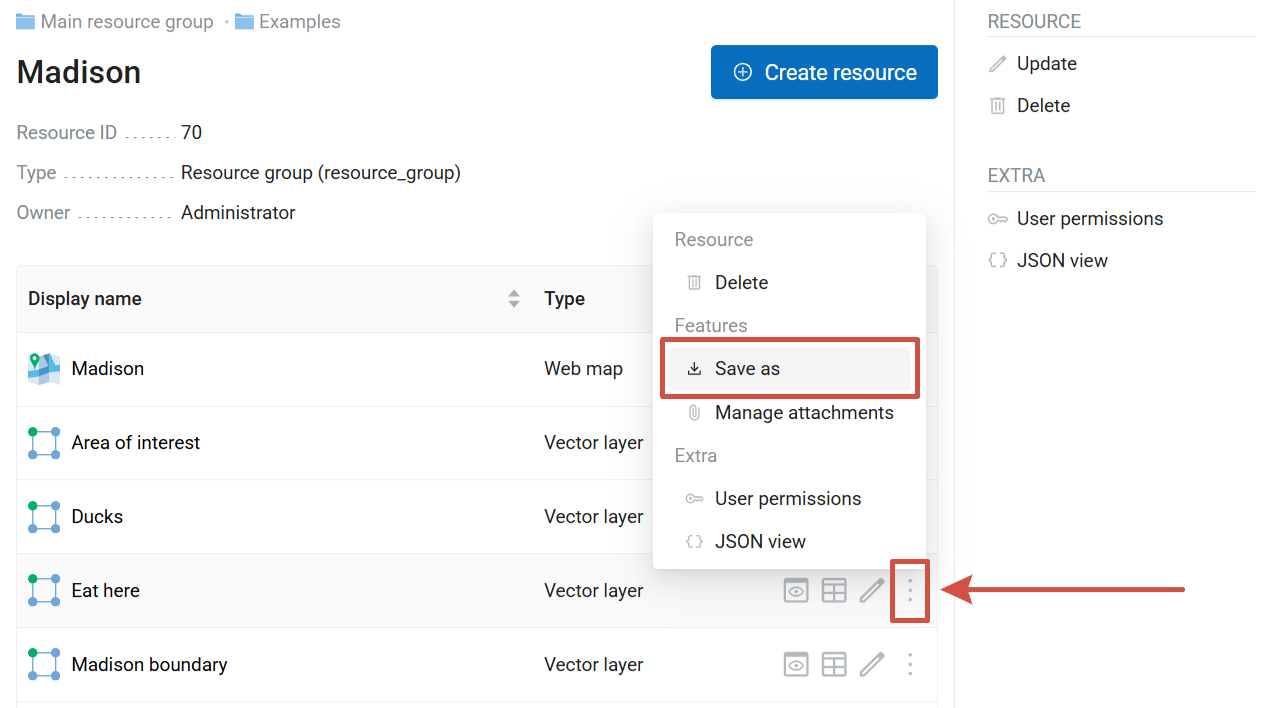Open feature table for Madison boundary

[x=834, y=664]
